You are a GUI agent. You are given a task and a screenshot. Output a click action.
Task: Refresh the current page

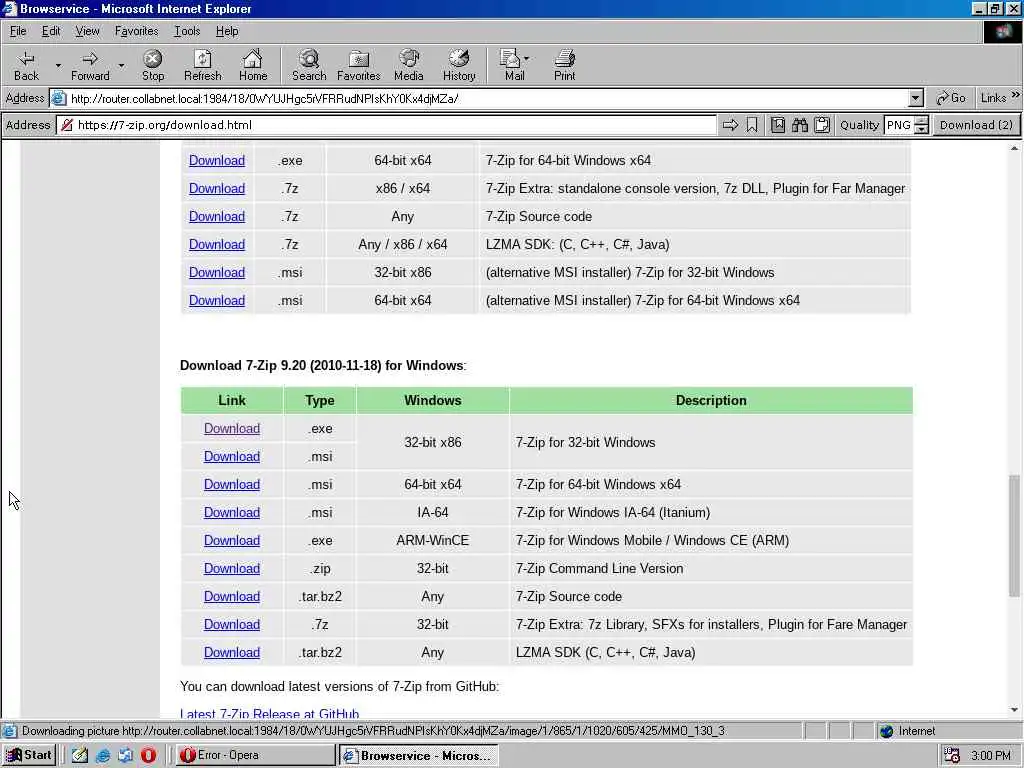point(202,65)
